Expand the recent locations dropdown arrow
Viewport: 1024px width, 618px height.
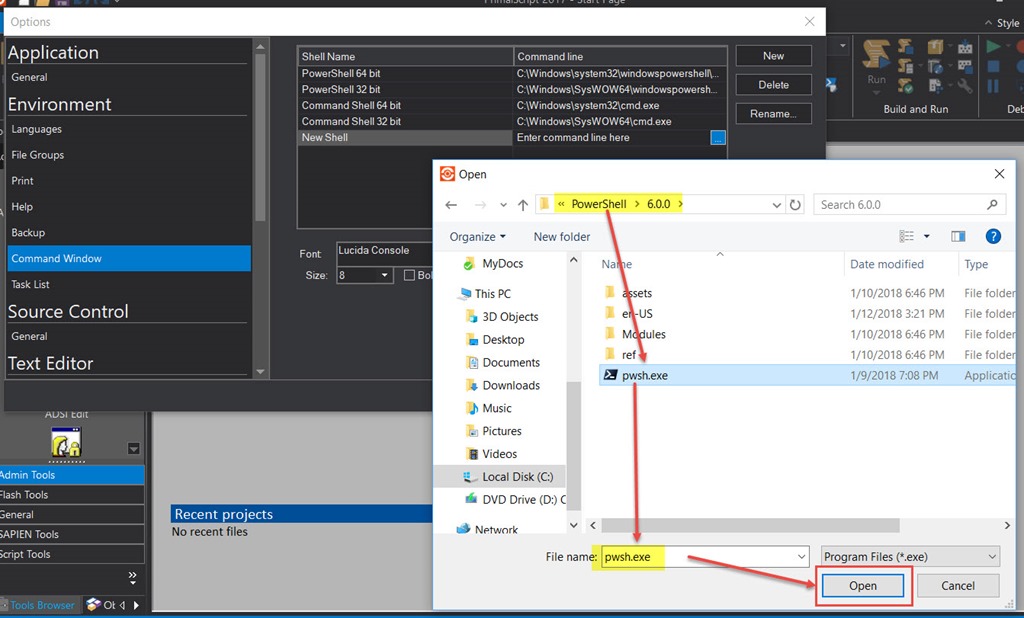tap(503, 204)
